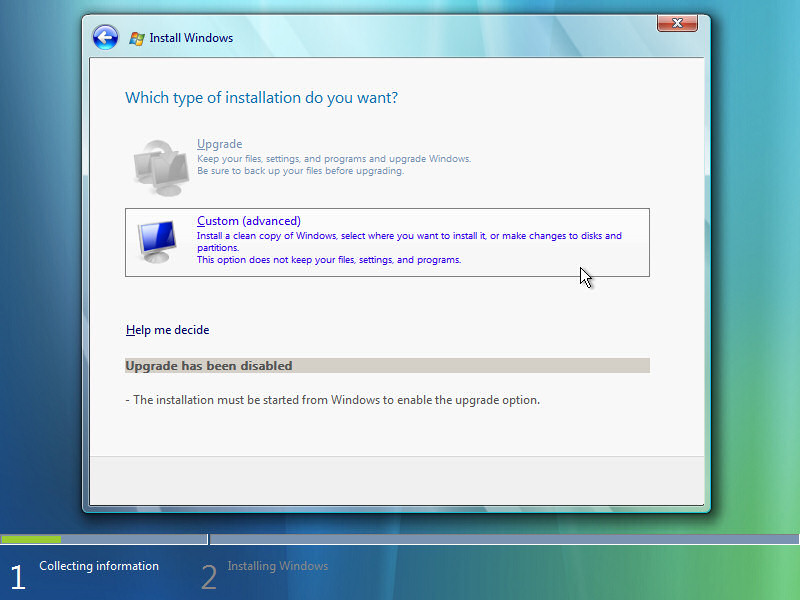
Task: Click the large step number 2
Action: click(x=208, y=577)
